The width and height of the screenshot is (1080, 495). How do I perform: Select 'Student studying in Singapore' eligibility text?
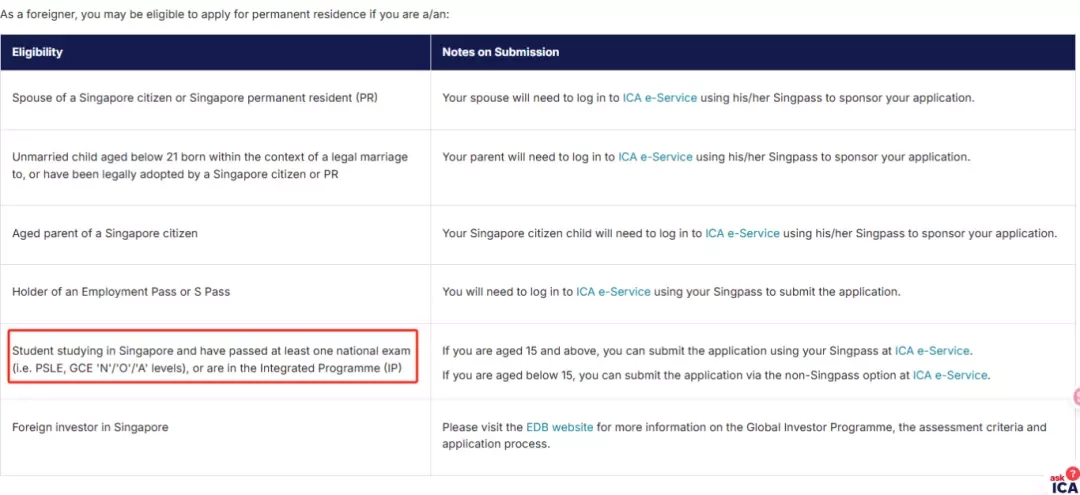click(211, 359)
